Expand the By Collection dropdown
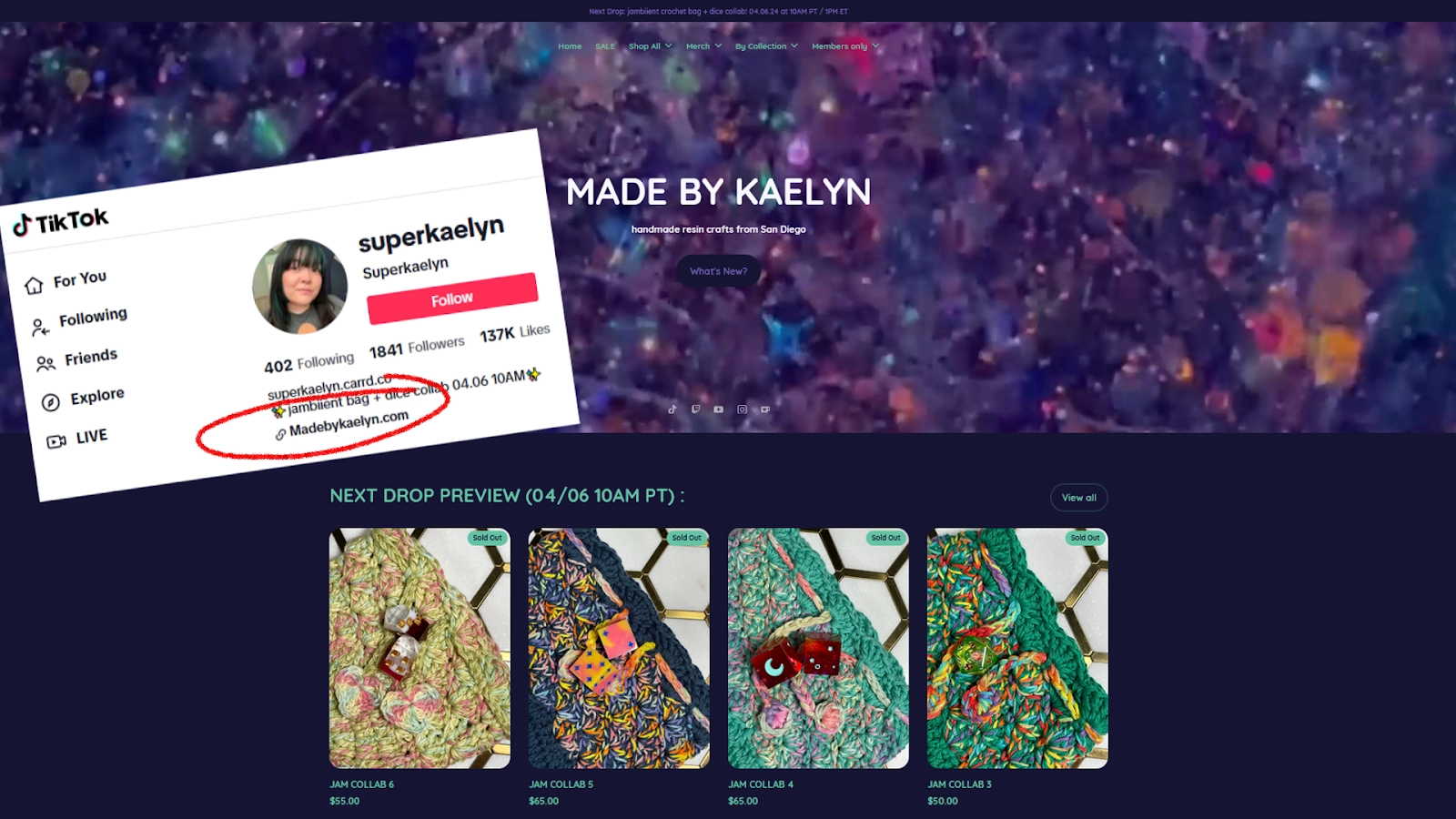 tap(766, 46)
